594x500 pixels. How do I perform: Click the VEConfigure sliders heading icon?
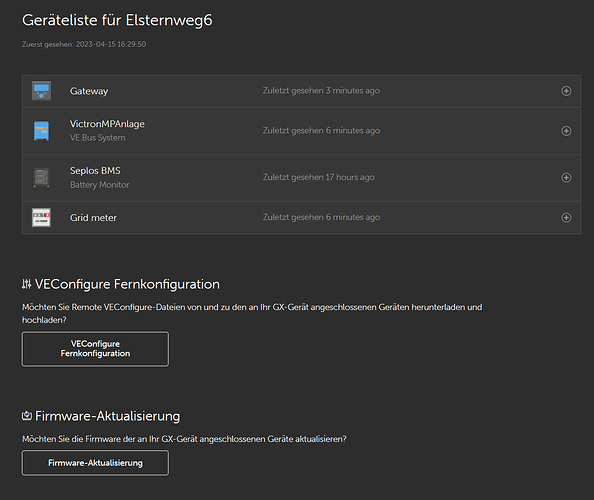click(x=27, y=284)
